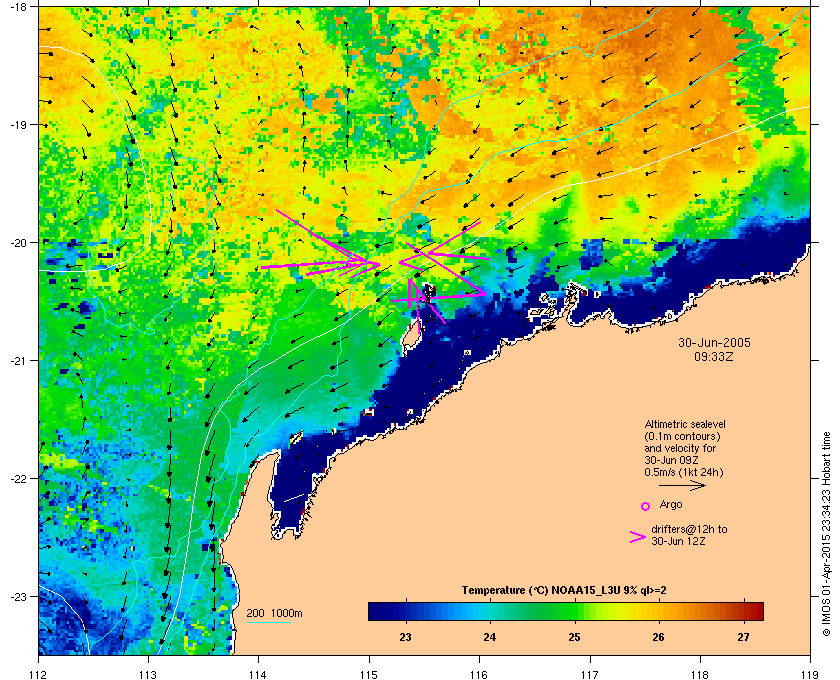Click the colorbar tick label 26
The image size is (840, 680).
[658, 637]
